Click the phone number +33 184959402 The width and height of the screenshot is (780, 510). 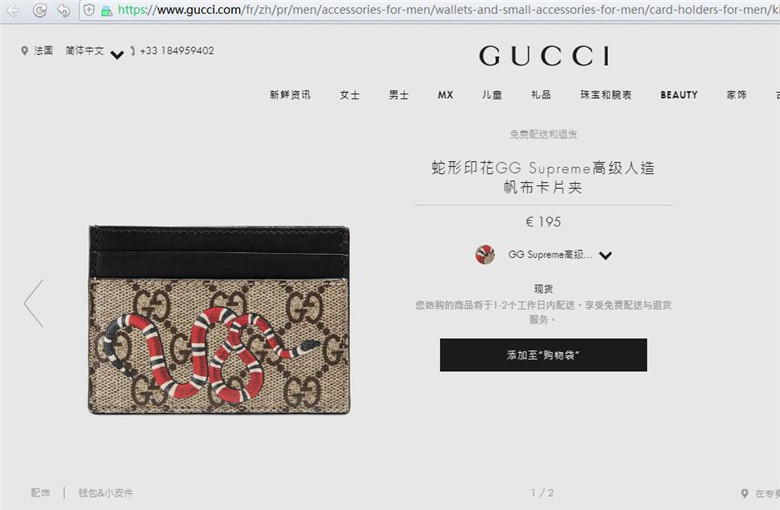click(x=177, y=50)
